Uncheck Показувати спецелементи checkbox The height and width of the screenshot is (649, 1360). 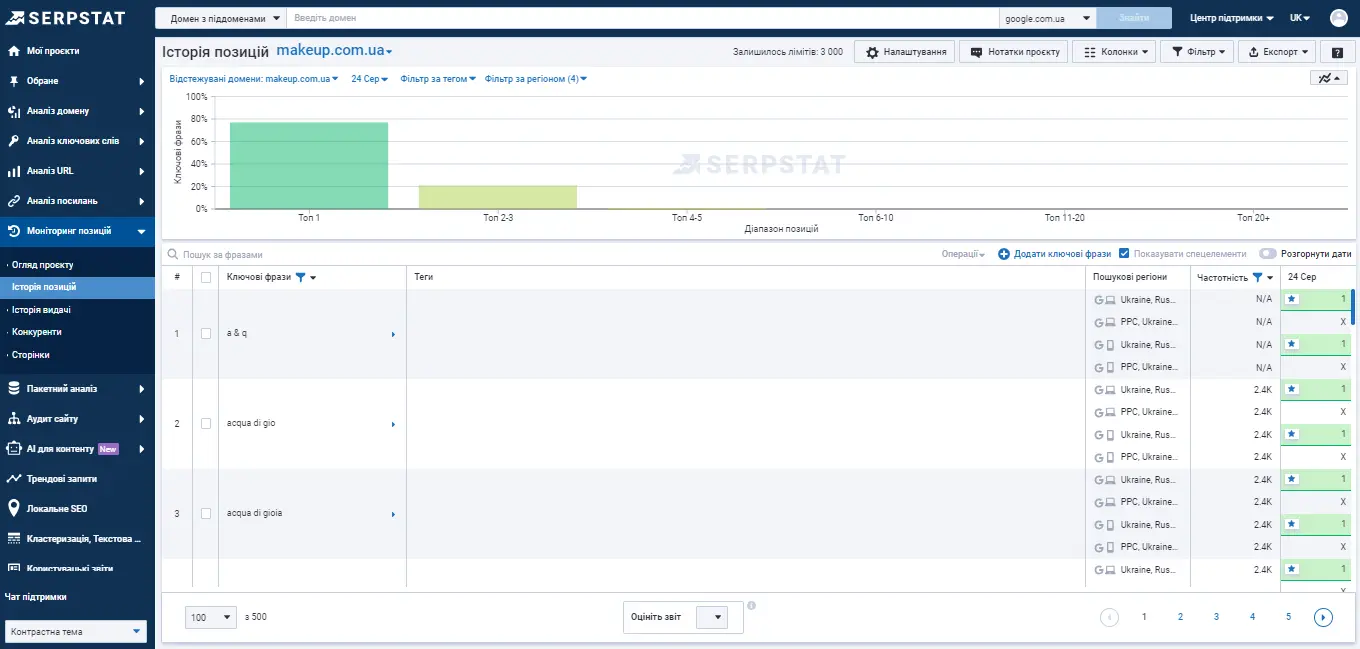coord(1124,254)
